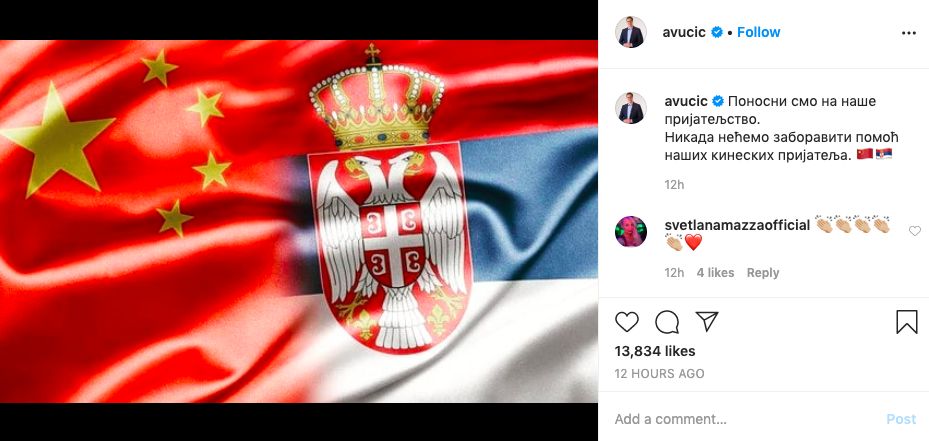Viewport: 929px width, 441px height.
Task: Save the post with bookmark icon
Action: coord(906,322)
